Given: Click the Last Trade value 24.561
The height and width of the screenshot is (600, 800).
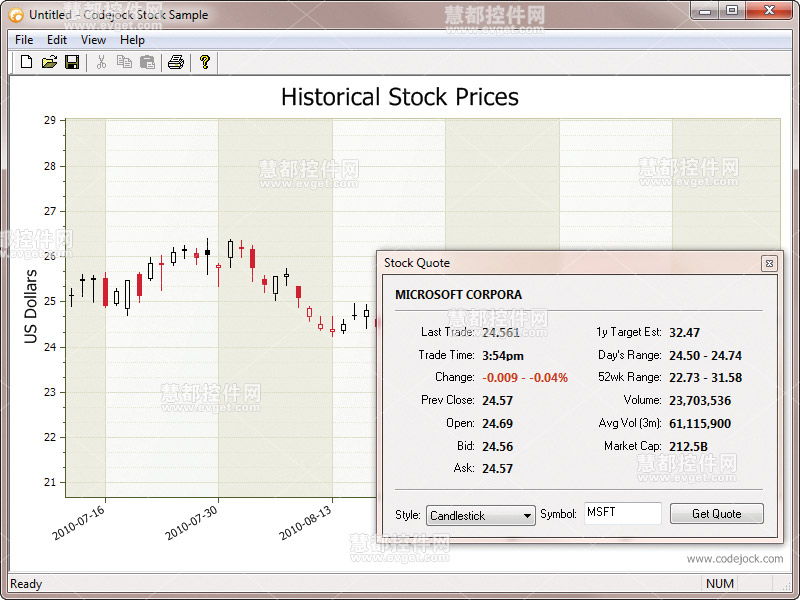Looking at the screenshot, I should point(501,333).
